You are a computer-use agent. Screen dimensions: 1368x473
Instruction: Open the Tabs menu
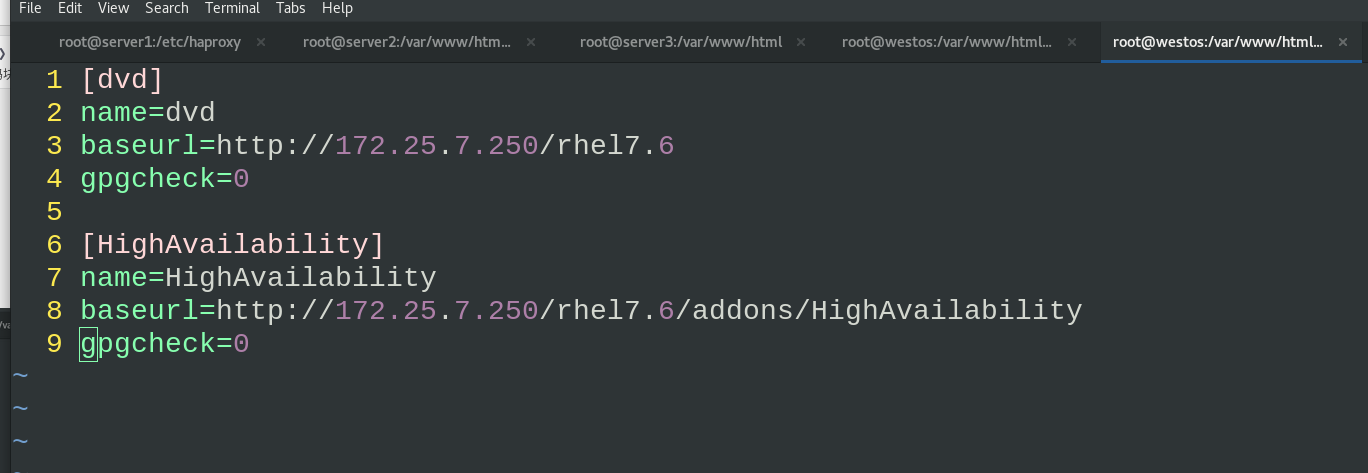[291, 8]
